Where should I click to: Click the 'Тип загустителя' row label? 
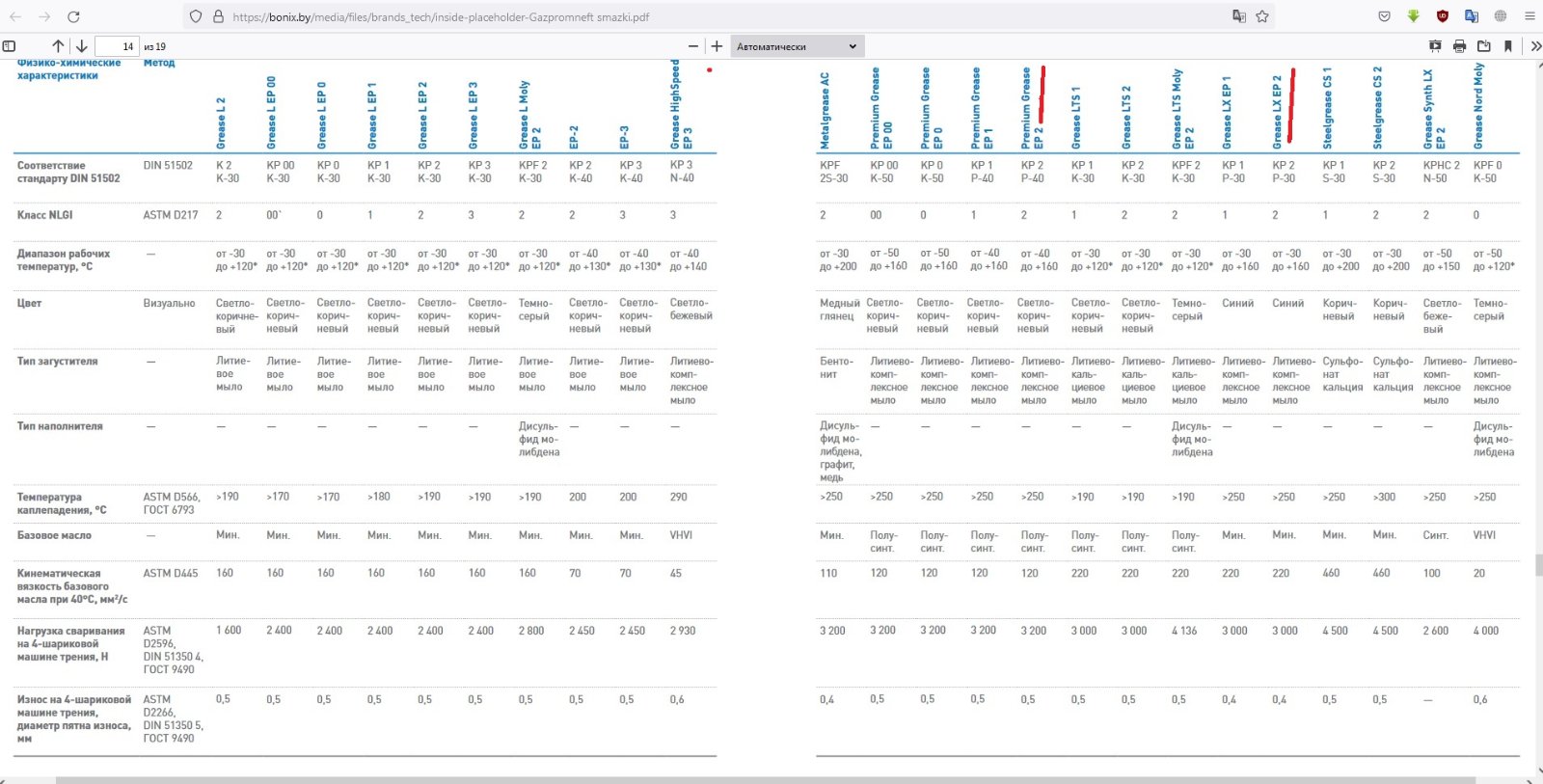(x=59, y=362)
